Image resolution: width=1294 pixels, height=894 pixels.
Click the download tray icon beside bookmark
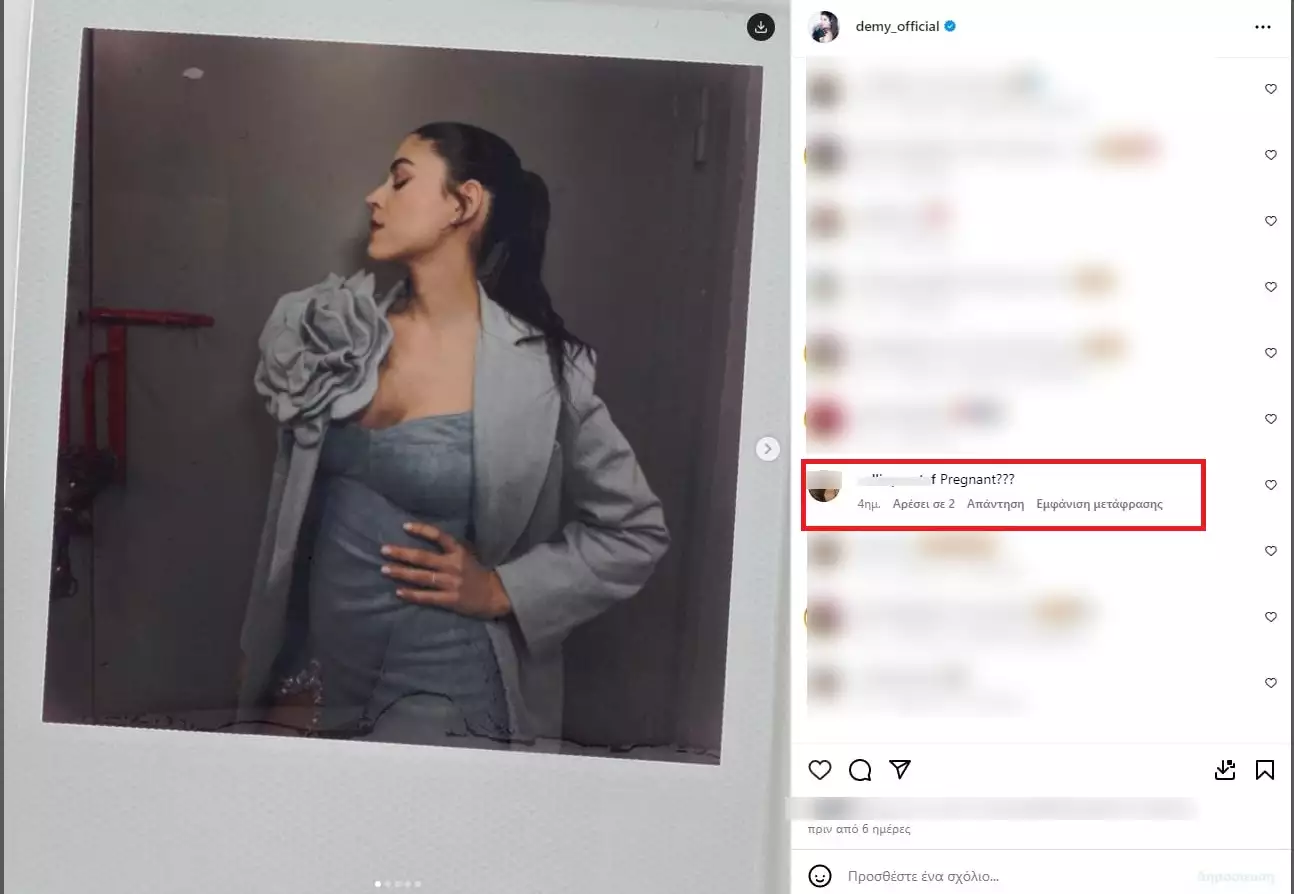(x=1226, y=770)
